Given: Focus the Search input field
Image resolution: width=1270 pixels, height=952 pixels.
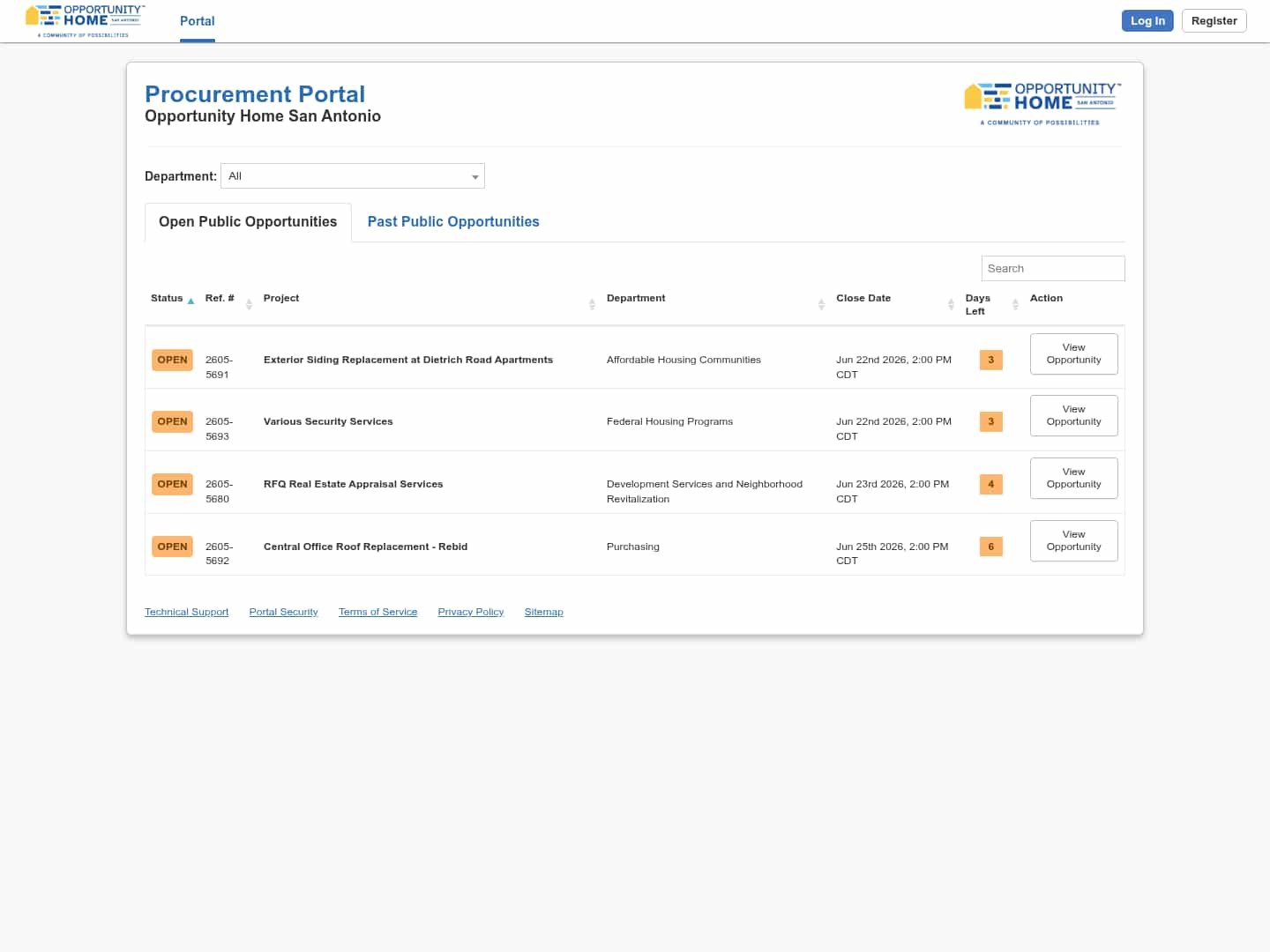Looking at the screenshot, I should pos(1053,269).
